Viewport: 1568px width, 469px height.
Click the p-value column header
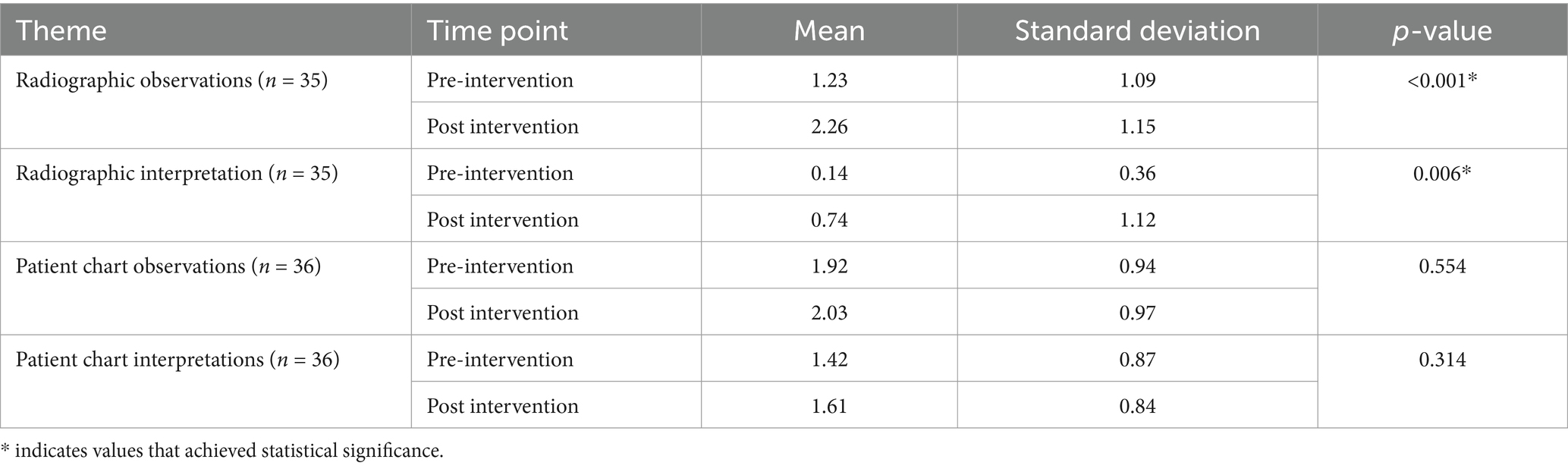pos(1442,30)
